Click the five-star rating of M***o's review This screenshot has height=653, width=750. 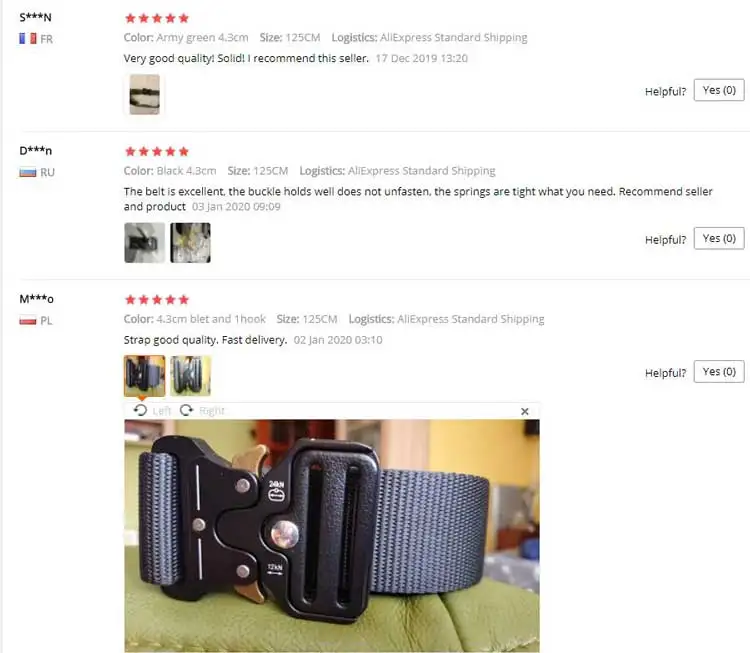click(157, 300)
